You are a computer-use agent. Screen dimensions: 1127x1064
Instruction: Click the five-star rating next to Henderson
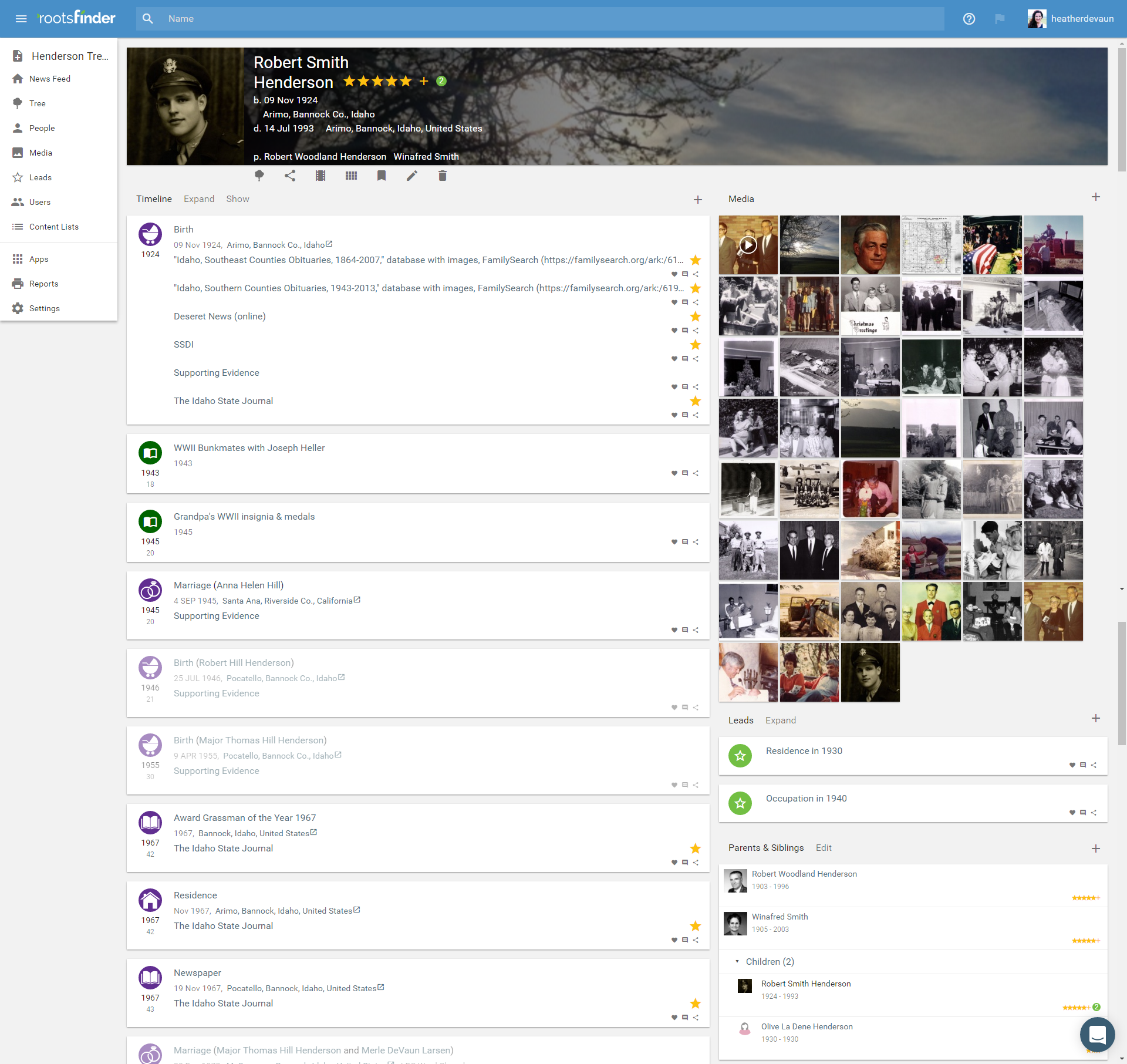coord(377,82)
